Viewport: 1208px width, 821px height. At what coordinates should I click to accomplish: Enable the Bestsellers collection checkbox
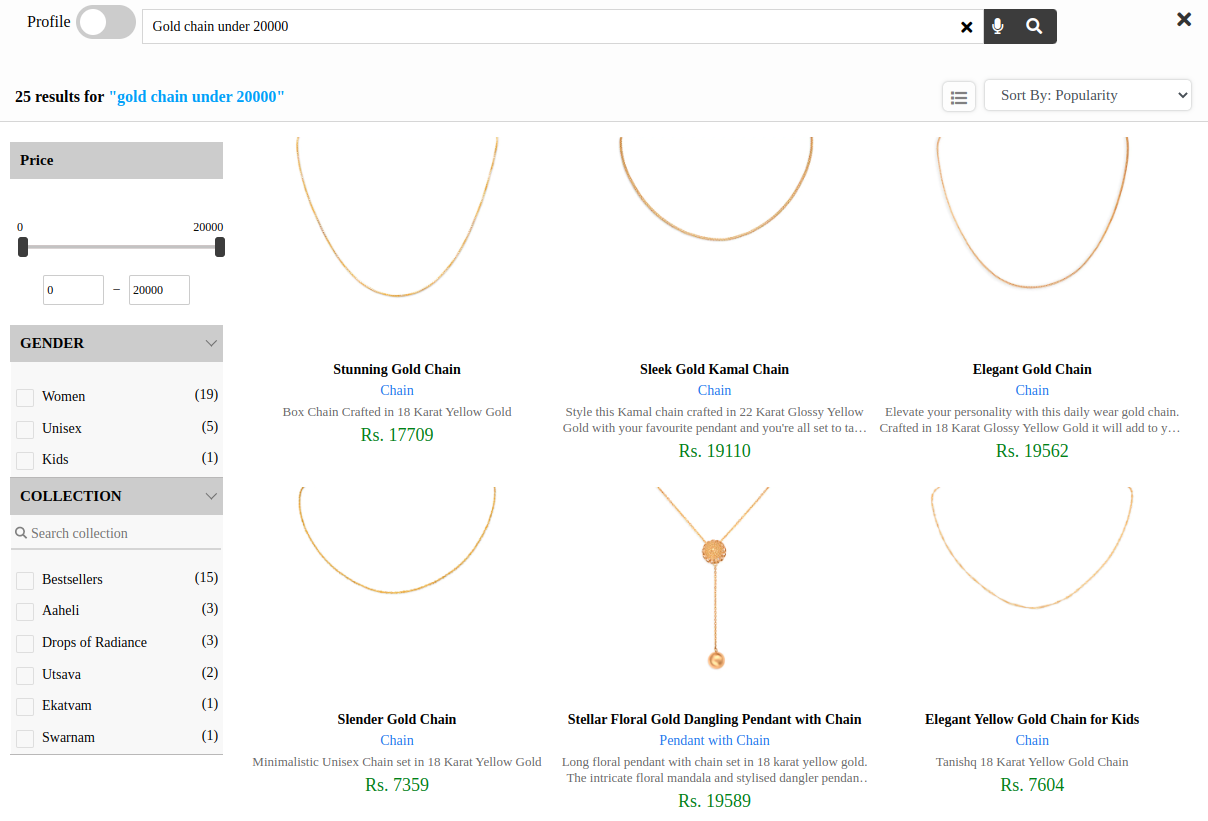(25, 581)
